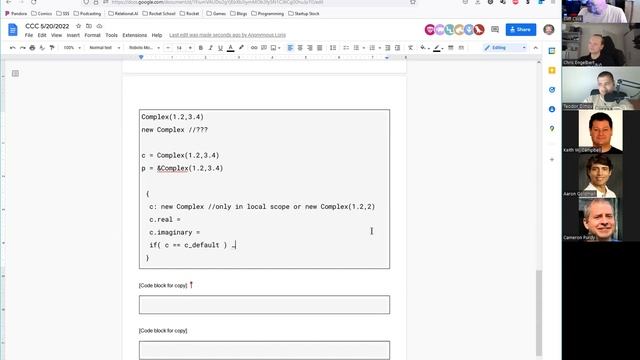This screenshot has height=360, width=640.
Task: Toggle the checklist button
Action: tap(346, 48)
